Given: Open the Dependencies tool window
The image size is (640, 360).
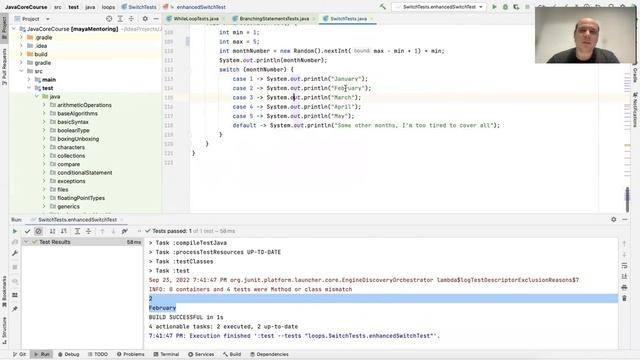Looking at the screenshot, I should [269, 354].
